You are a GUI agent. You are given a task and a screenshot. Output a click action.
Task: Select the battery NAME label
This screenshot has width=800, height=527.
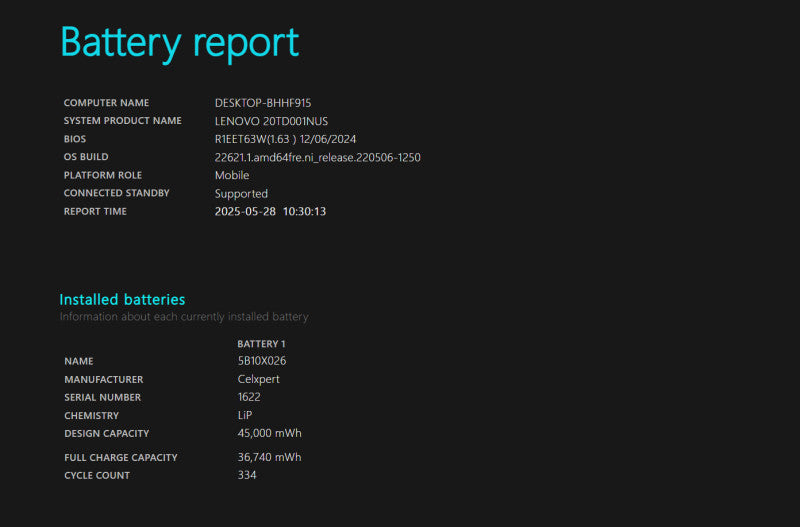[79, 361]
